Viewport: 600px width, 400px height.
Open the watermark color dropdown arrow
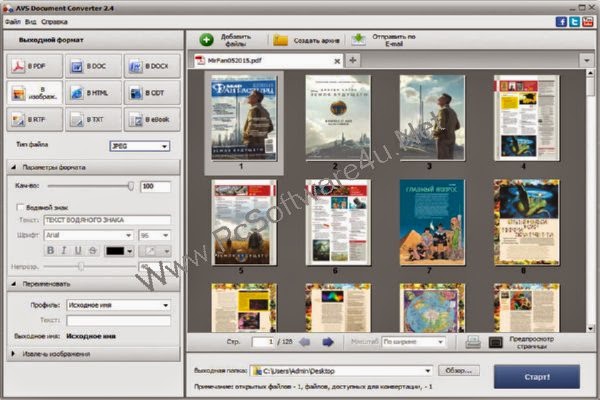pyautogui.click(x=130, y=251)
